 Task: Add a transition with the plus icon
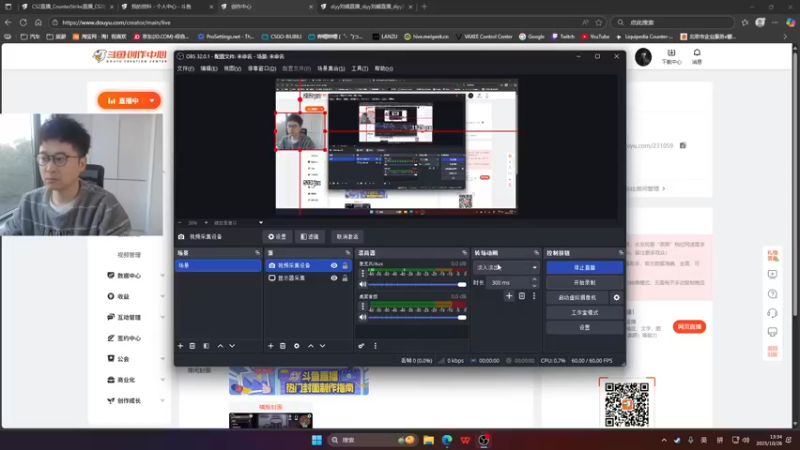[x=509, y=296]
